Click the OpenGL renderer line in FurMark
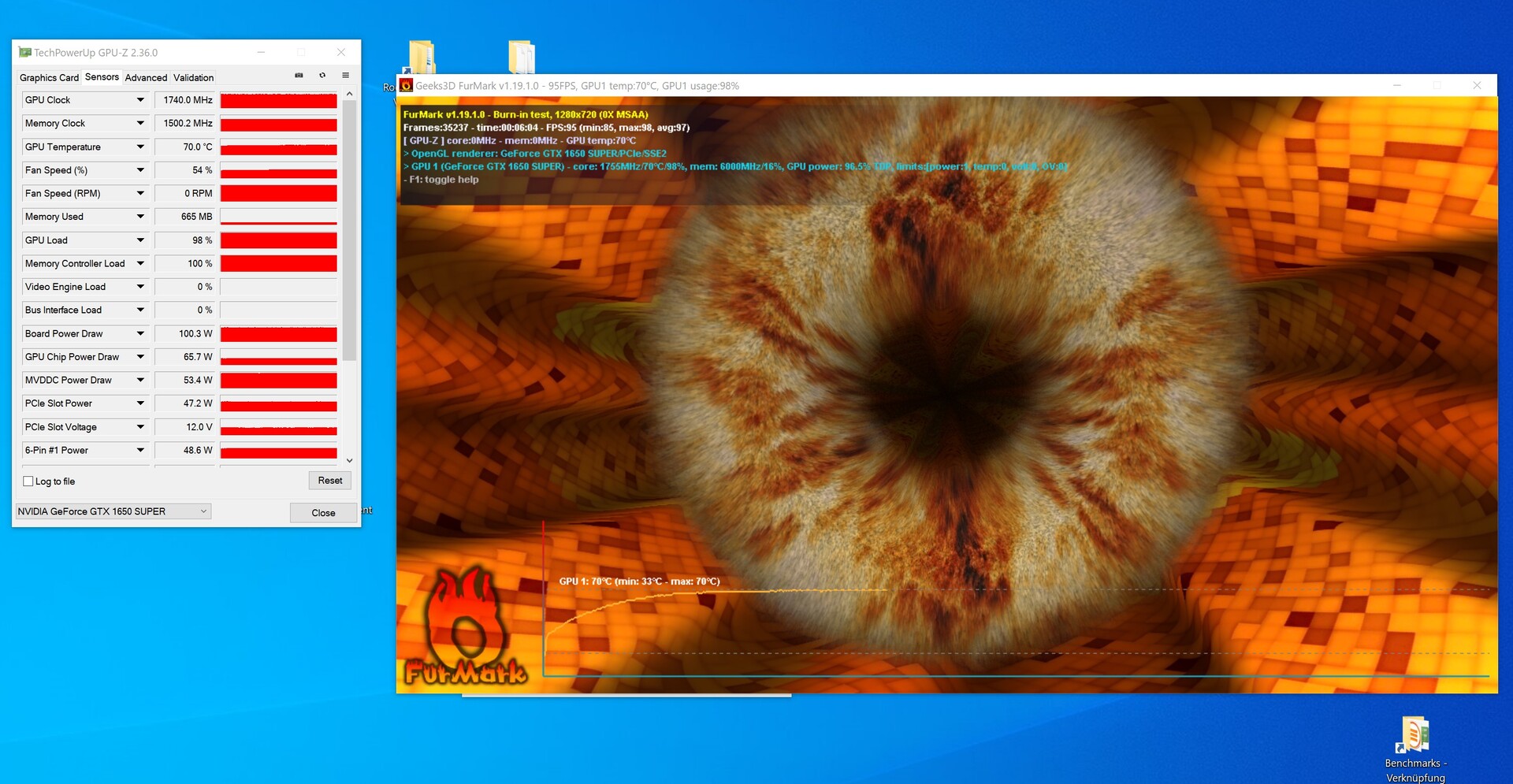This screenshot has width=1513, height=784. pos(535,154)
